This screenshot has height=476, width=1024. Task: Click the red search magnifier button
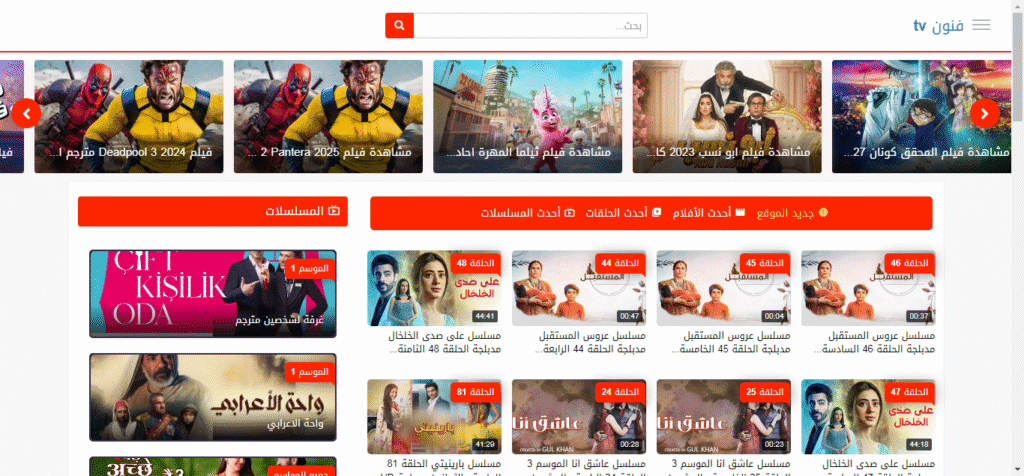pyautogui.click(x=400, y=25)
